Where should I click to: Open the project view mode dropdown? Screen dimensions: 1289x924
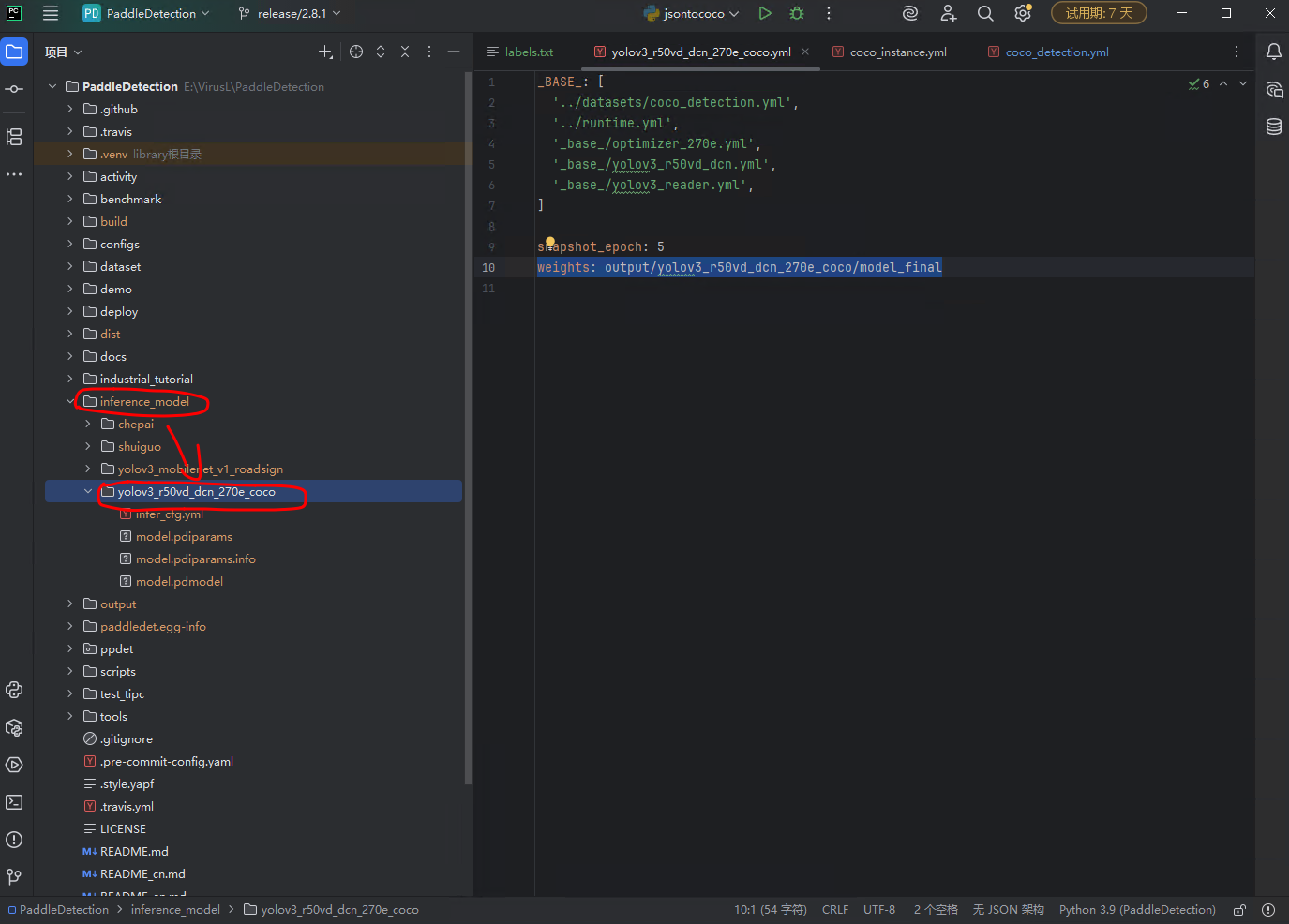(64, 52)
